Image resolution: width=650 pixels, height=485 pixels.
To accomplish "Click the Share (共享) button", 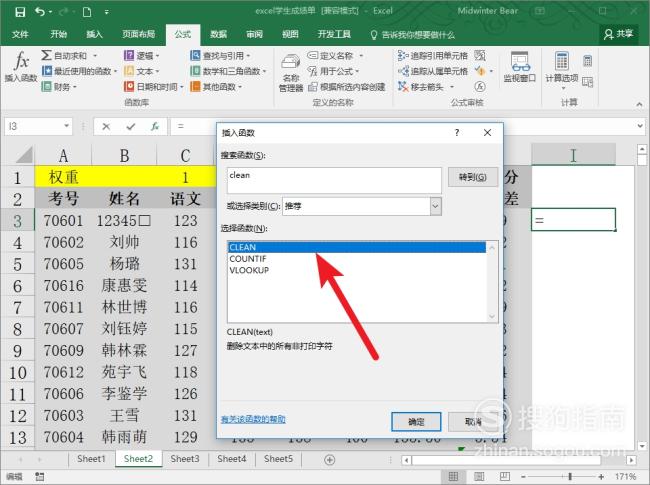I will 618,34.
